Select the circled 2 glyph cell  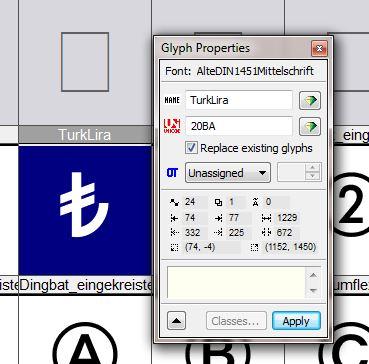pyautogui.click(x=351, y=210)
